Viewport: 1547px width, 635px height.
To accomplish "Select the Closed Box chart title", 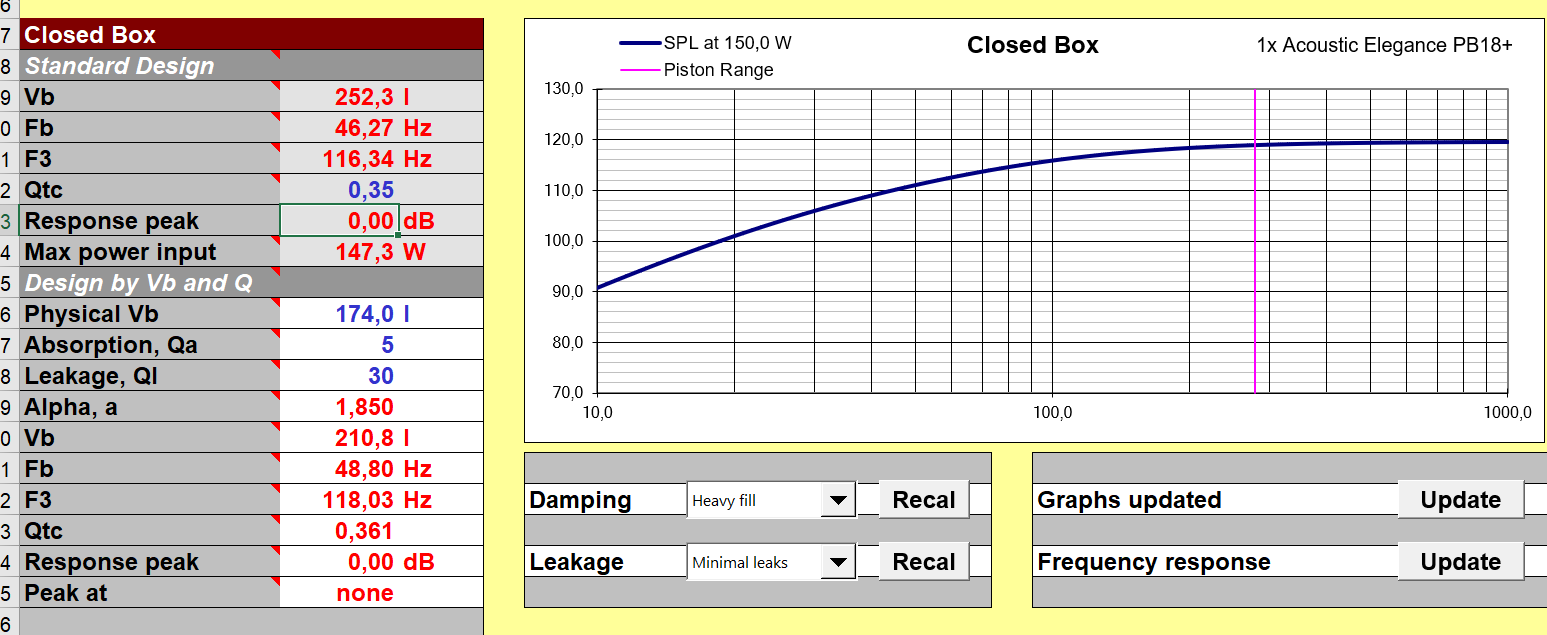I will pyautogui.click(x=1032, y=45).
